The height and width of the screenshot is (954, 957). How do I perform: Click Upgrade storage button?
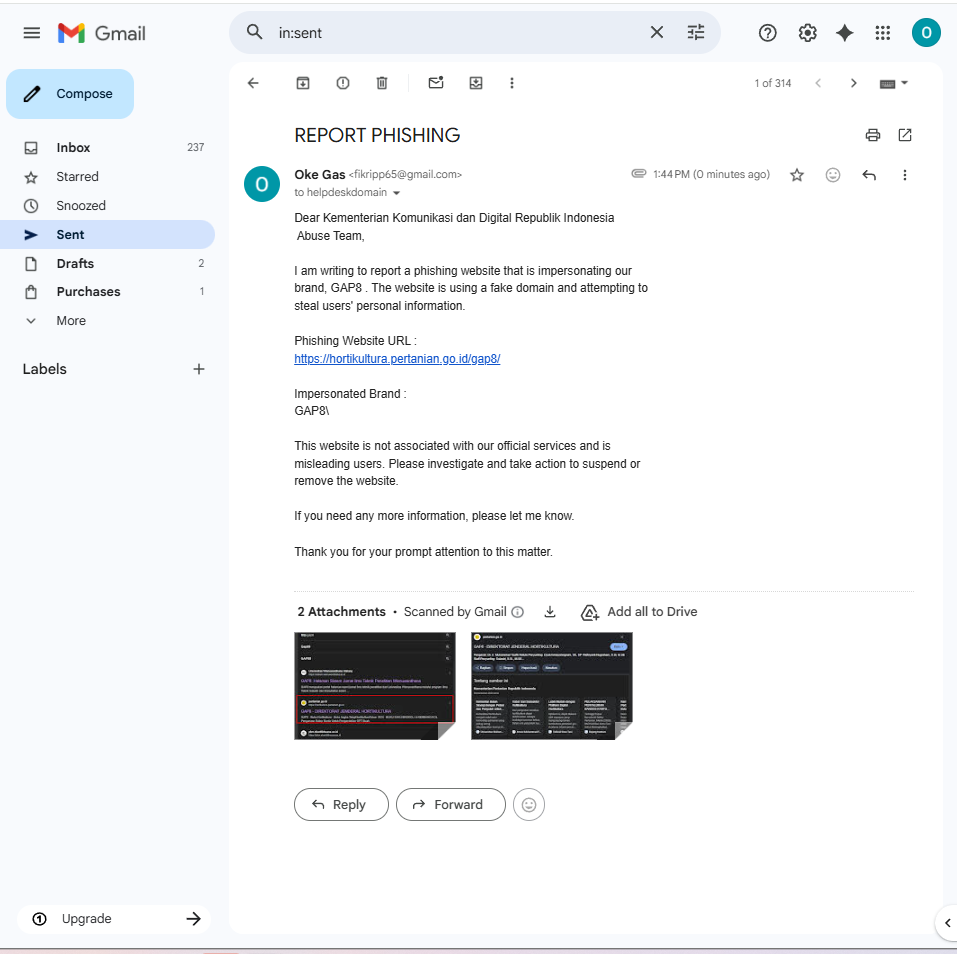click(114, 919)
